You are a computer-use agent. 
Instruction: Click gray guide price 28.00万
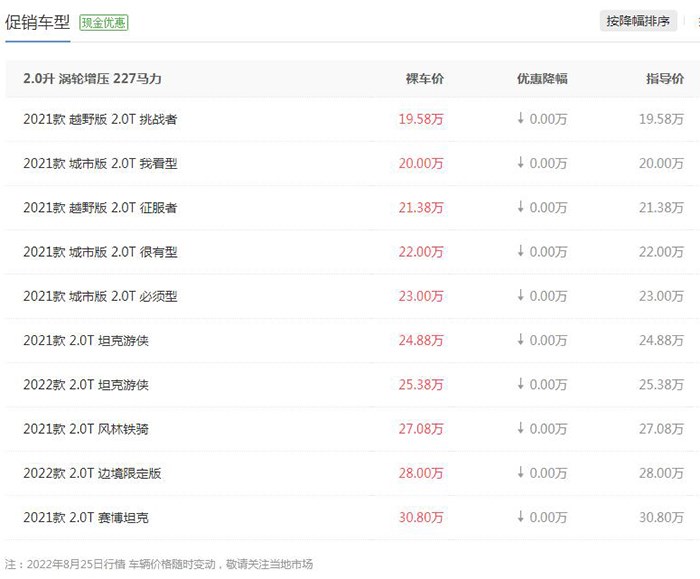tap(661, 473)
